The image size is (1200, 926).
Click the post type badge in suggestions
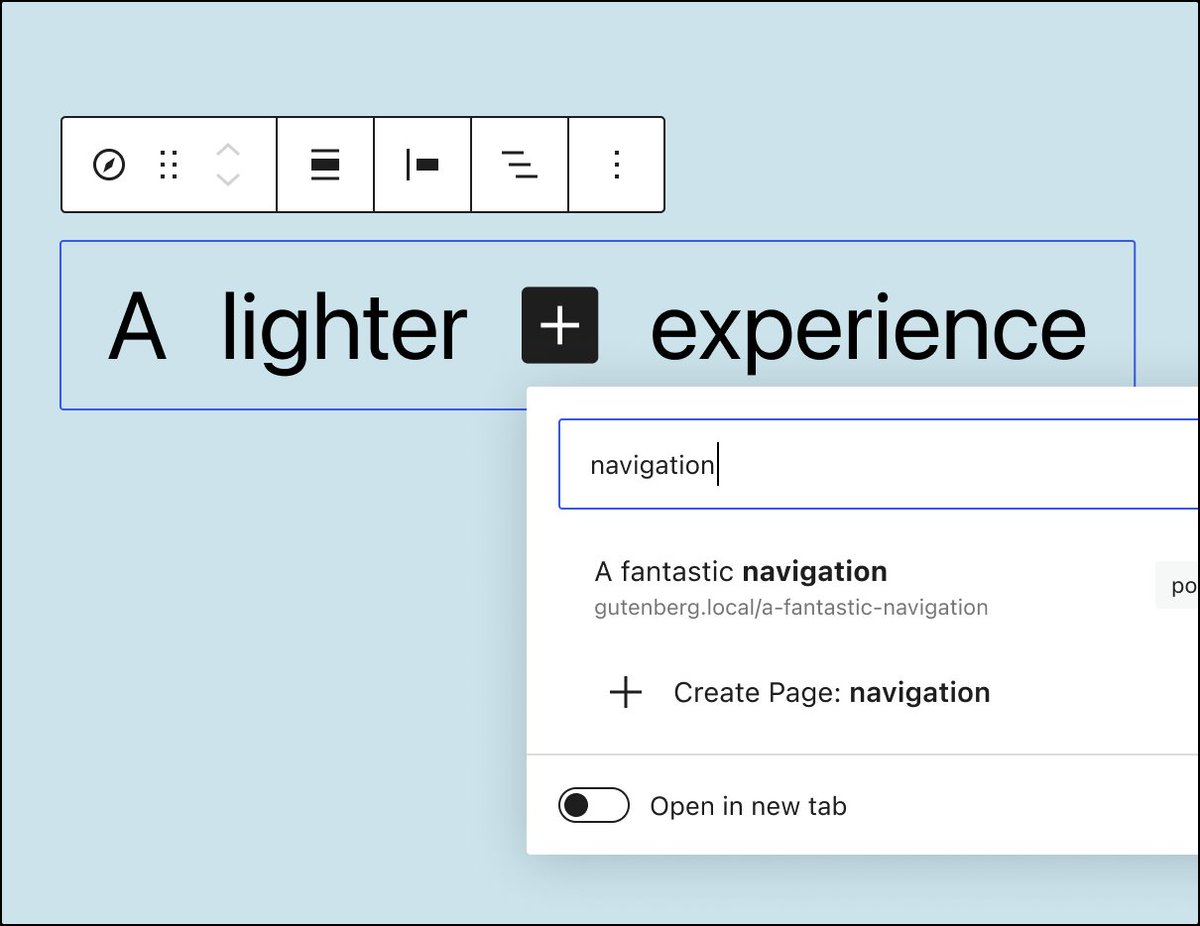click(x=1180, y=585)
